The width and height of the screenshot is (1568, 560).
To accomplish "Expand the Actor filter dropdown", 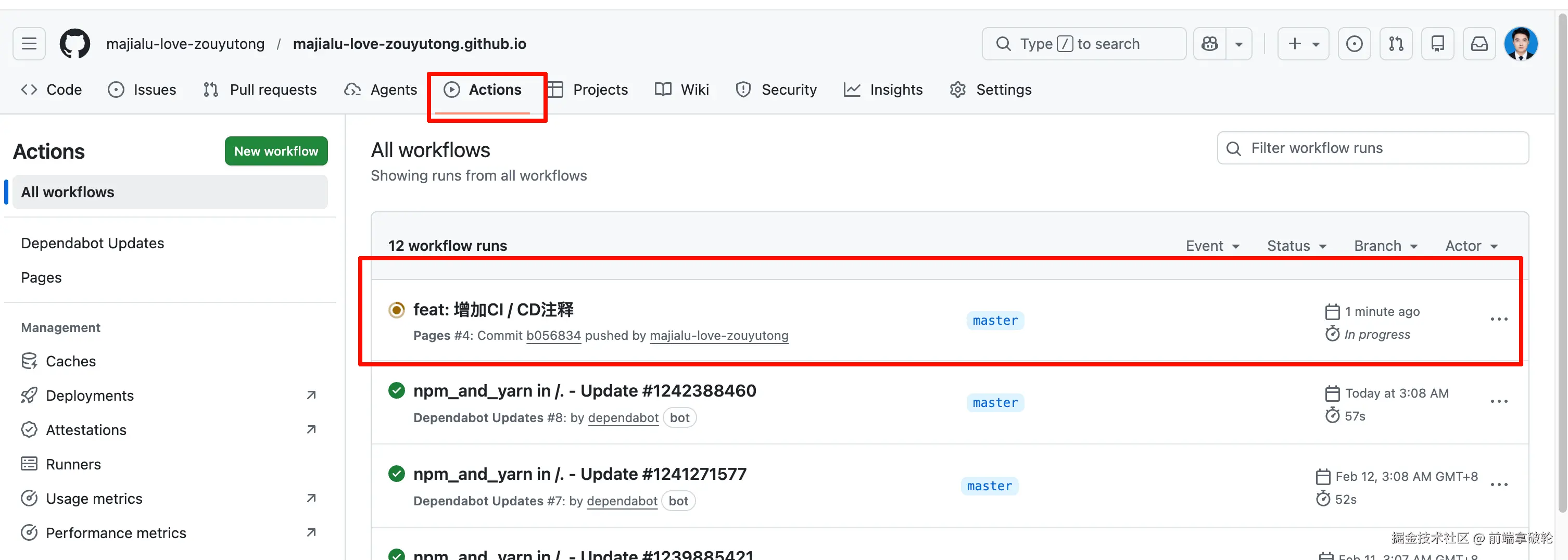I will pos(1471,246).
